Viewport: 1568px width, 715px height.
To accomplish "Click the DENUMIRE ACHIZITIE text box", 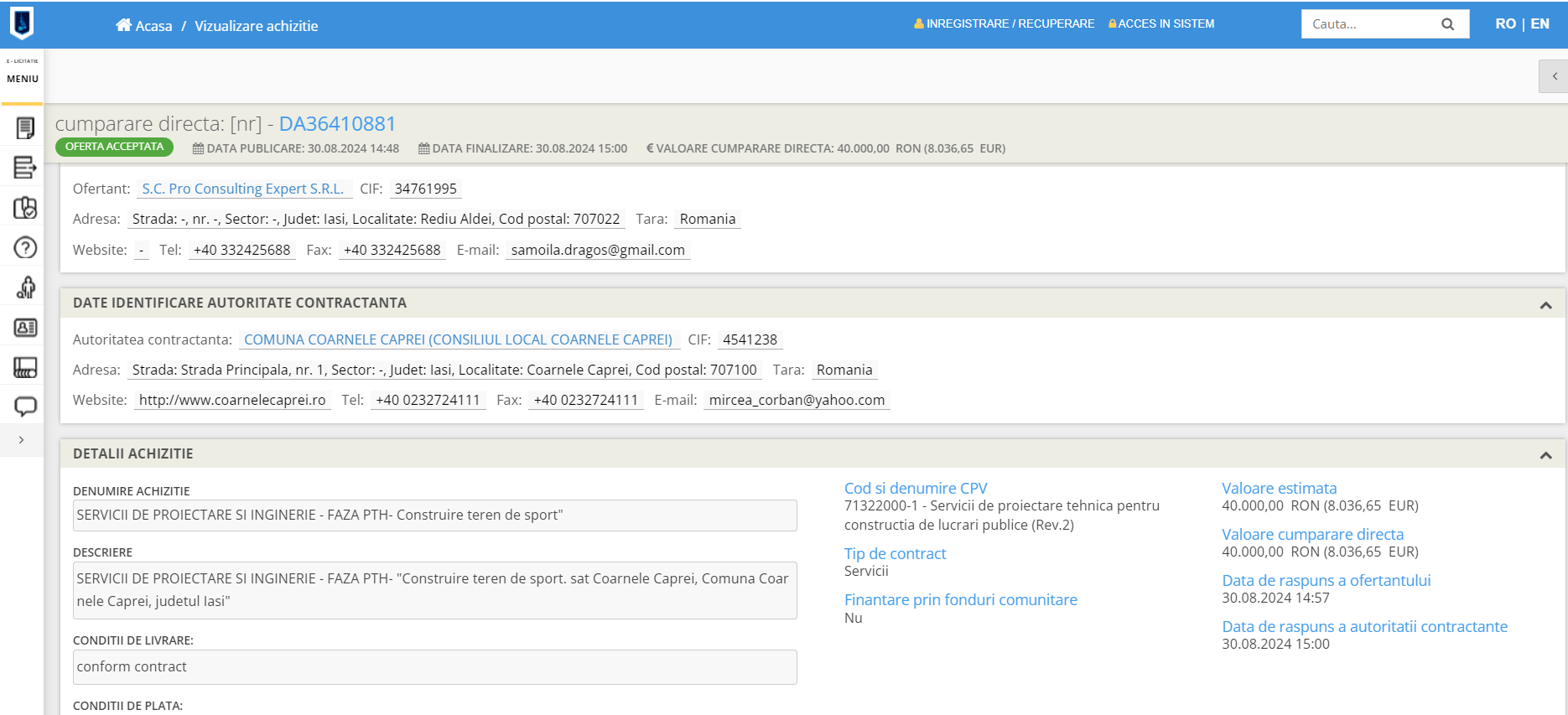I will [435, 516].
